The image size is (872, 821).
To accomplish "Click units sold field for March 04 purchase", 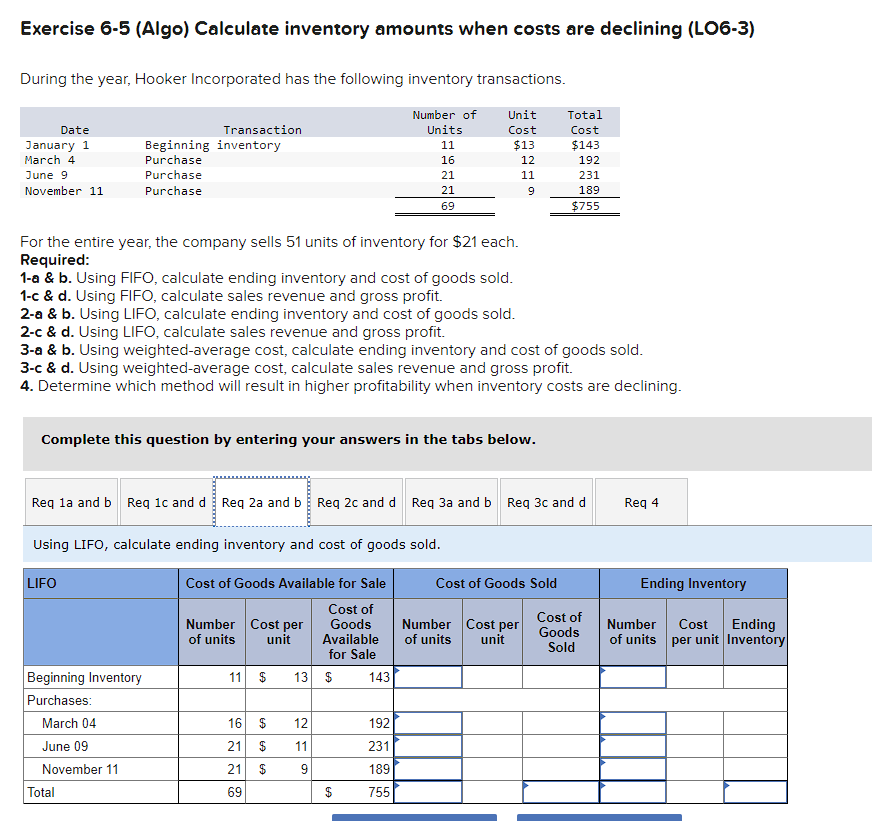I will point(428,722).
